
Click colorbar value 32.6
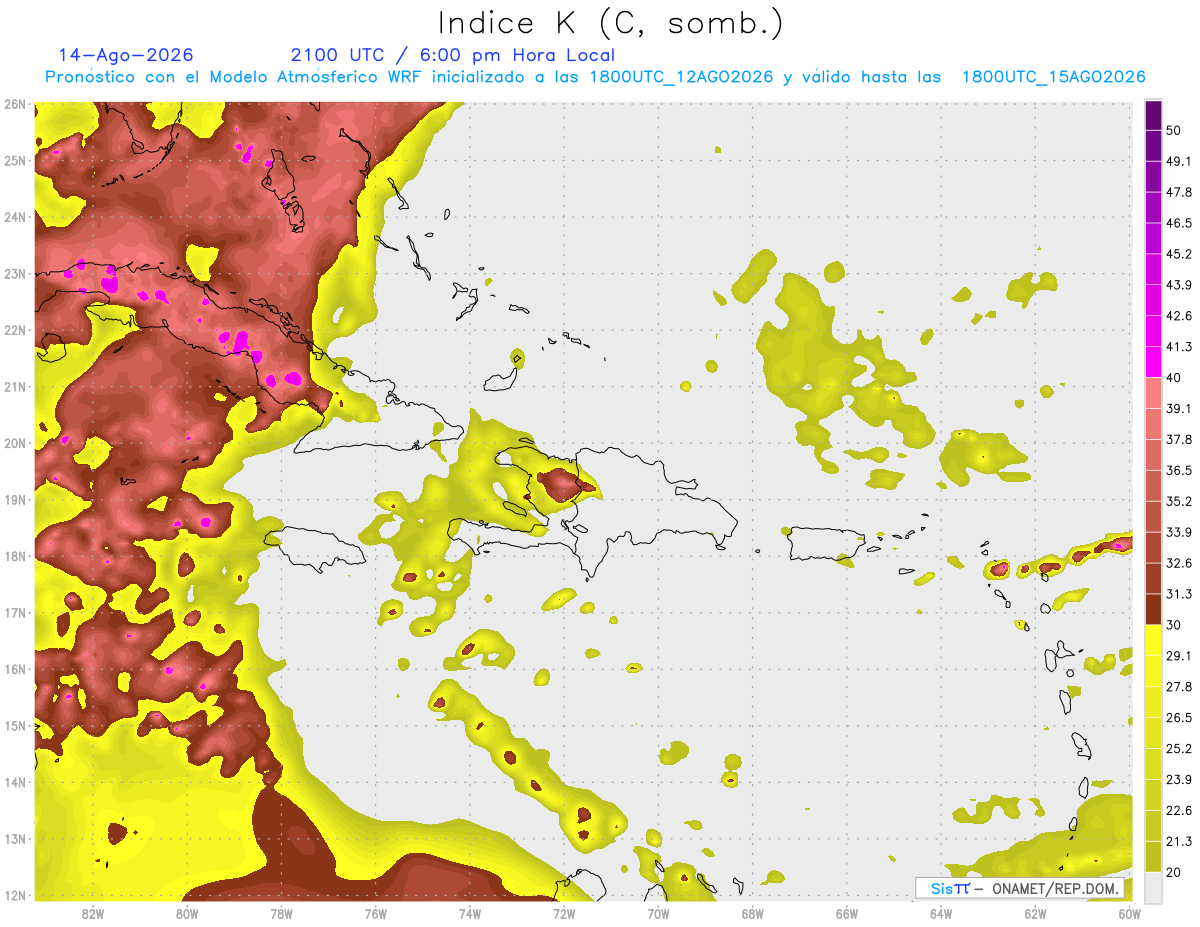1178,563
